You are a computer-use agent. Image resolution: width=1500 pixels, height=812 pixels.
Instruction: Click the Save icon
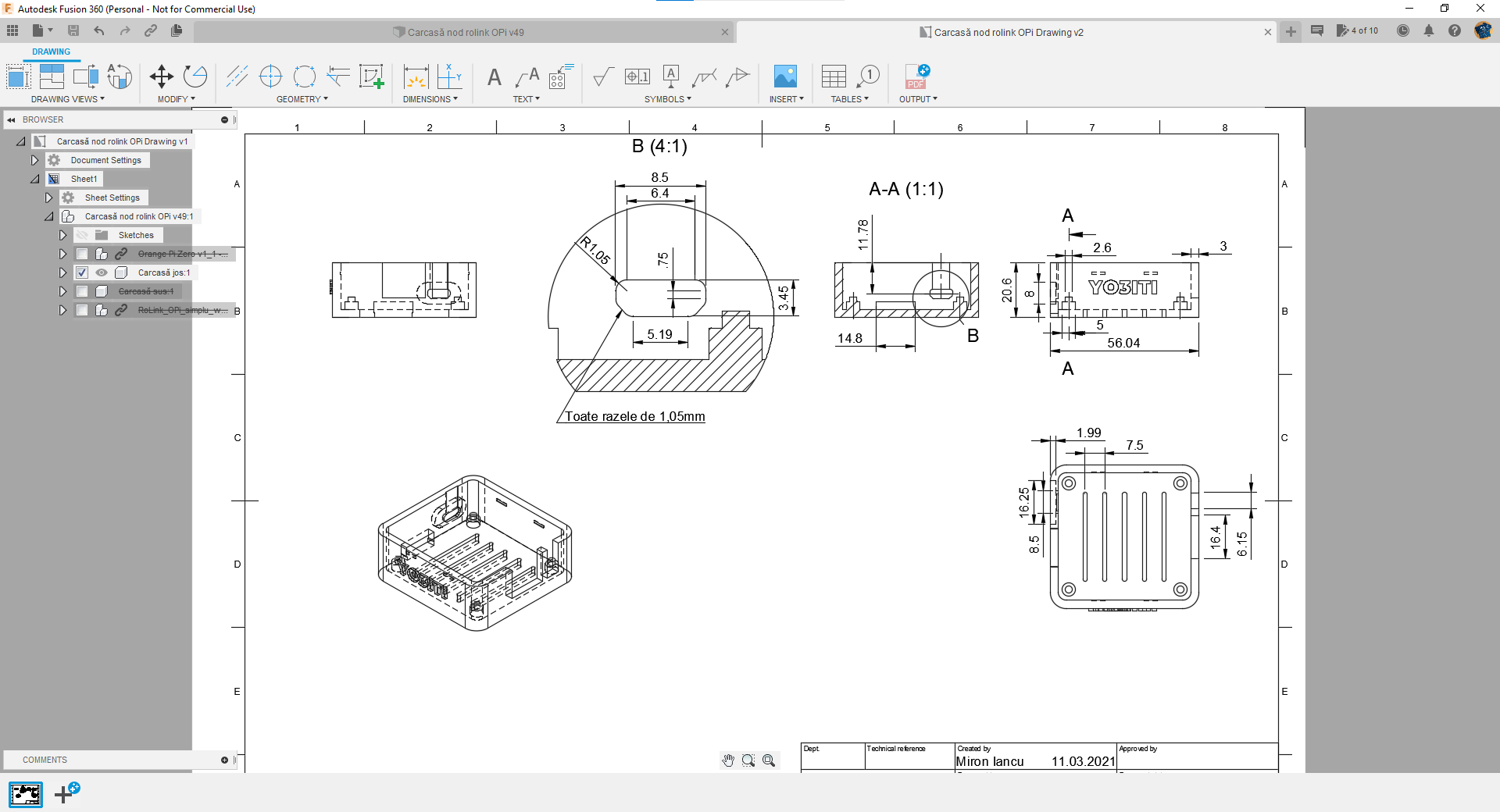[x=73, y=30]
